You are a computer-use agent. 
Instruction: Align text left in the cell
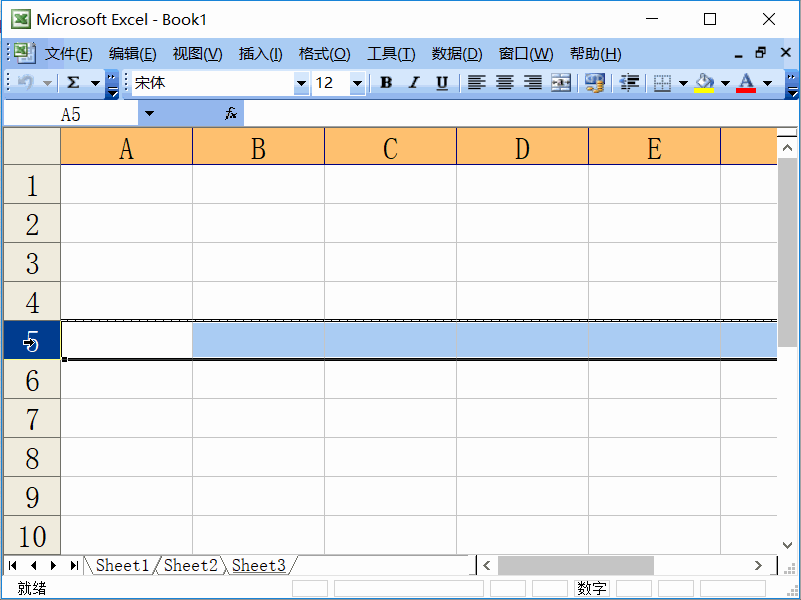[476, 82]
